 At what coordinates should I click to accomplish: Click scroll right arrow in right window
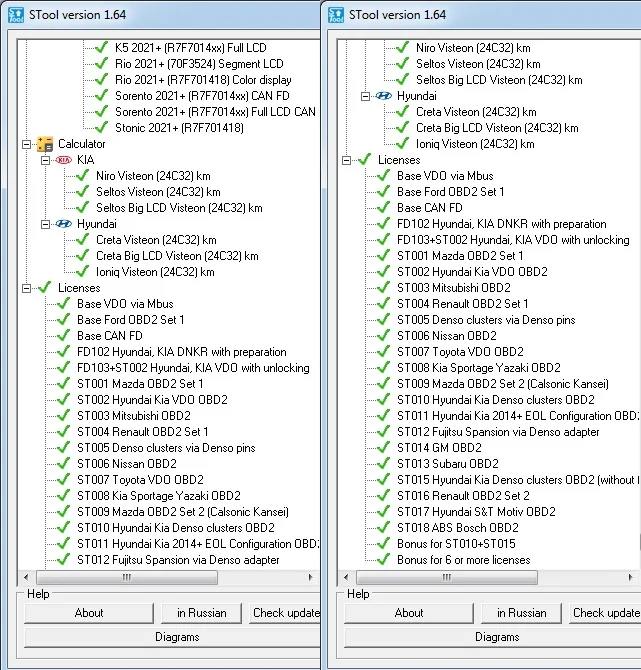coord(630,577)
